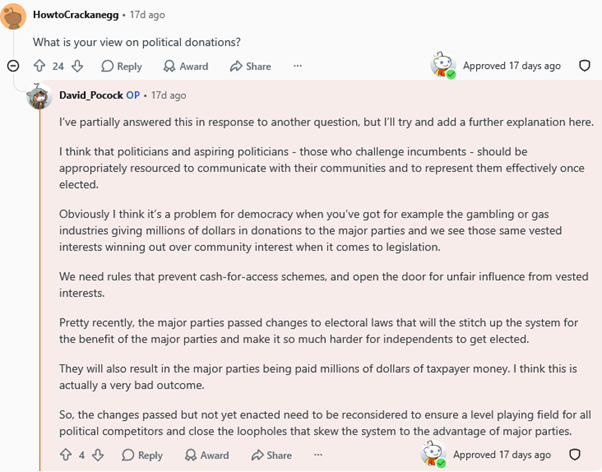Upvote HowtoCrackanegg's comment
The height and width of the screenshot is (472, 602).
[x=40, y=66]
